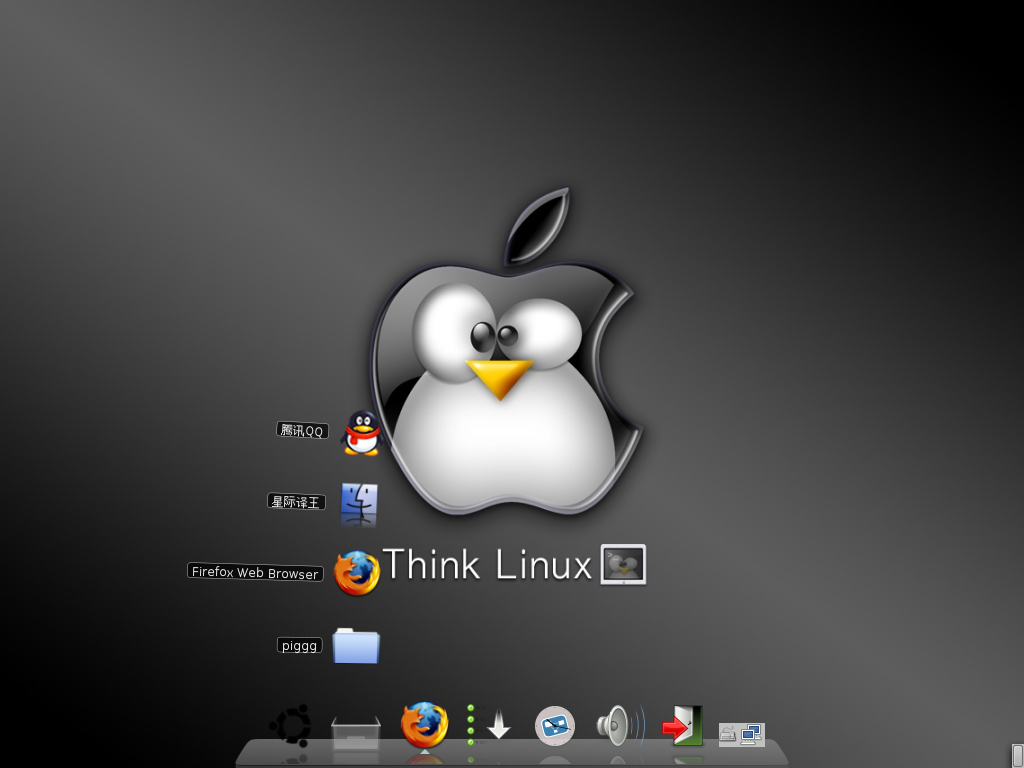Viewport: 1024px width, 768px height.
Task: Click the red-arrow door logout icon
Action: click(682, 725)
